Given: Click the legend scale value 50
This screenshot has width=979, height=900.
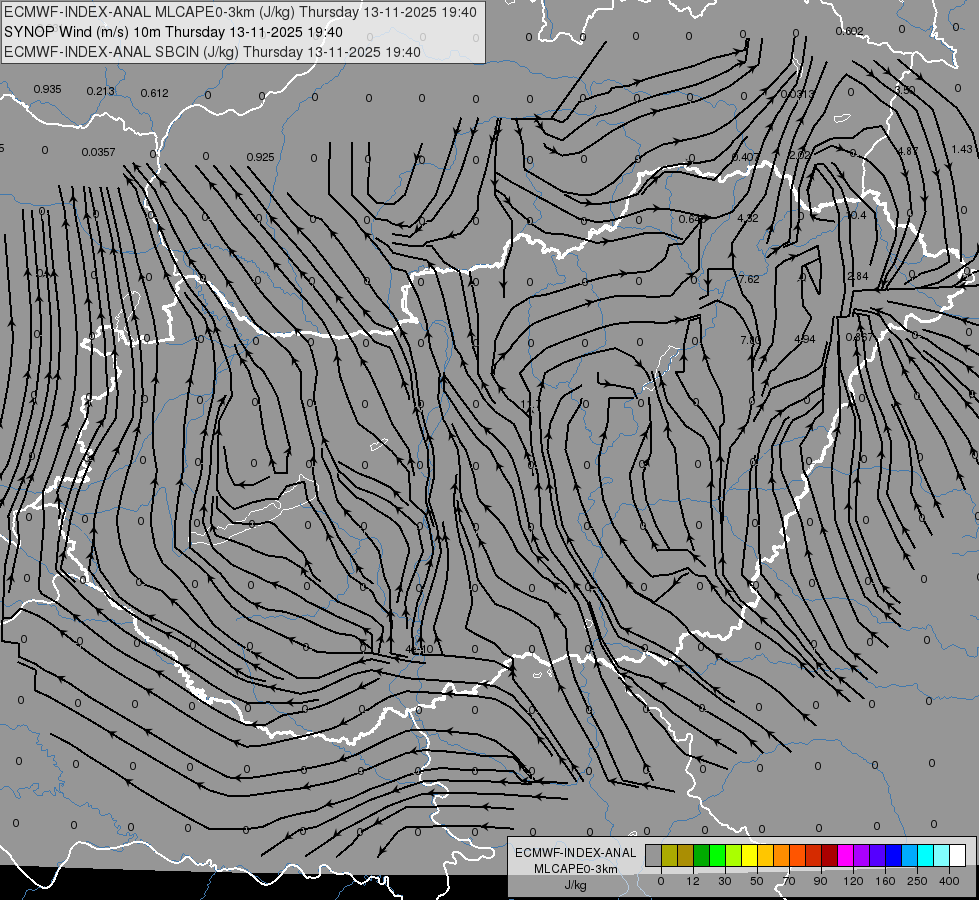Looking at the screenshot, I should click(757, 881).
